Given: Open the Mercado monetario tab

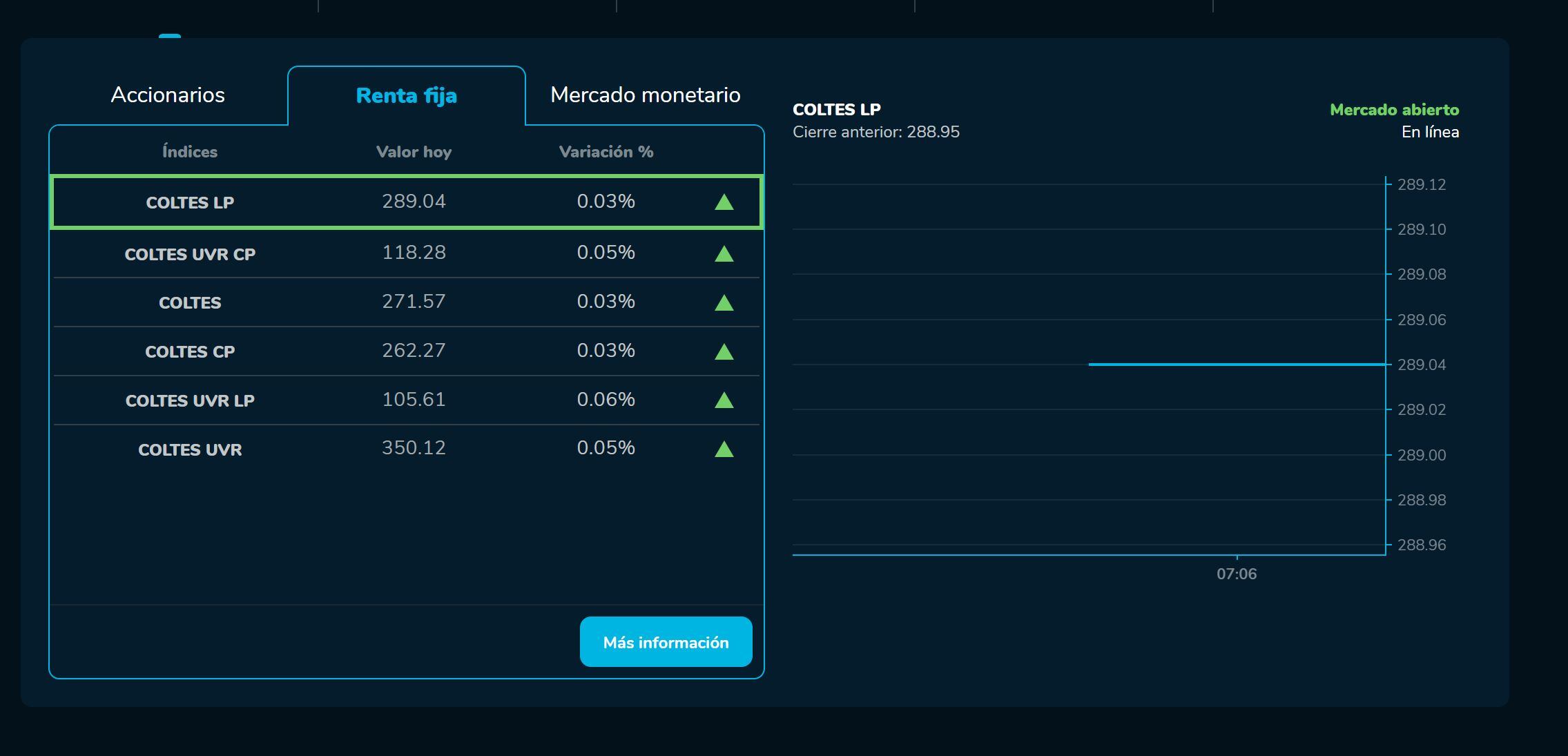Looking at the screenshot, I should click(645, 95).
